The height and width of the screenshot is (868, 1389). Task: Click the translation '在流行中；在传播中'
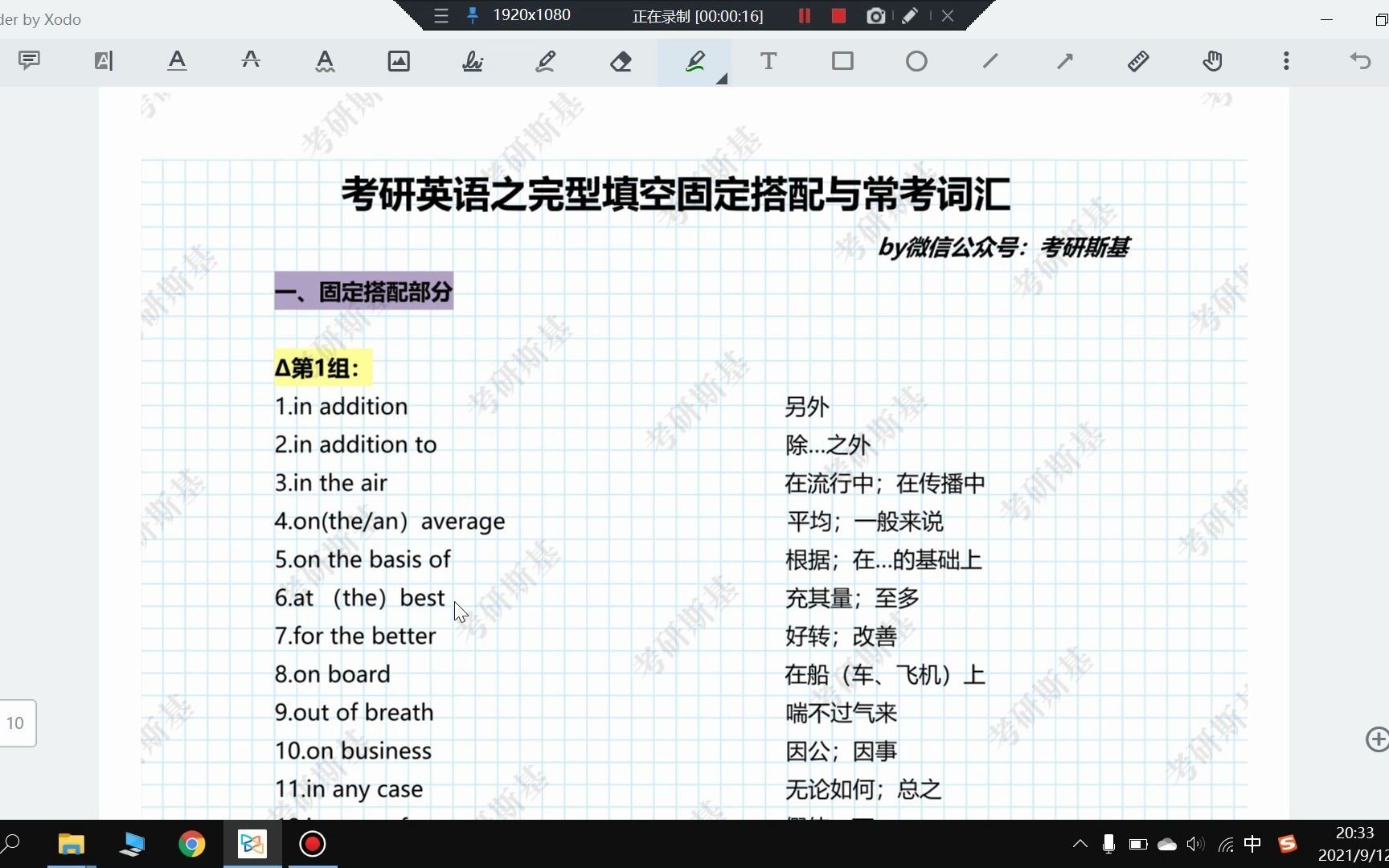pyautogui.click(x=885, y=484)
